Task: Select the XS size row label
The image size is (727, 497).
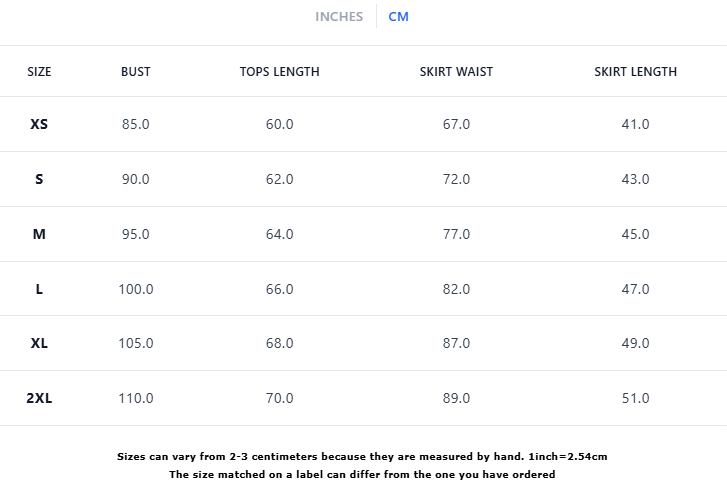Action: 39,125
